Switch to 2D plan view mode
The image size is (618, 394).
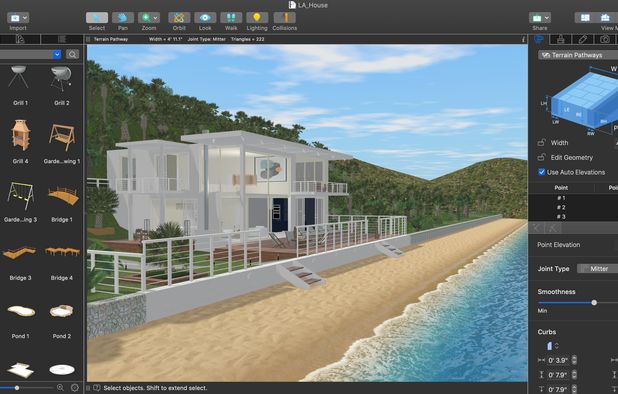point(585,18)
